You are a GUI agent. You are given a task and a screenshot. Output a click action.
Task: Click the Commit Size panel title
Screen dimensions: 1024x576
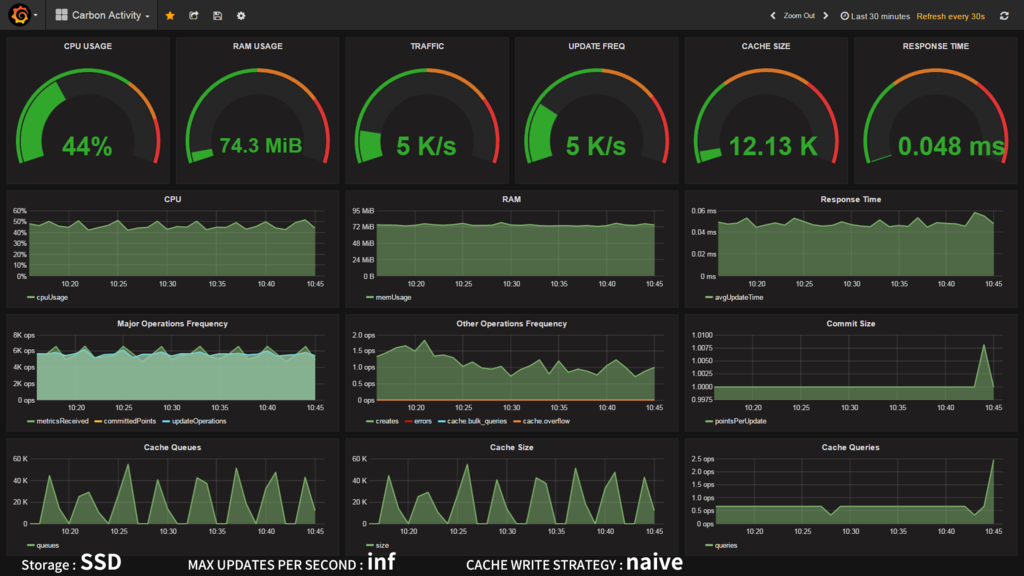click(850, 323)
